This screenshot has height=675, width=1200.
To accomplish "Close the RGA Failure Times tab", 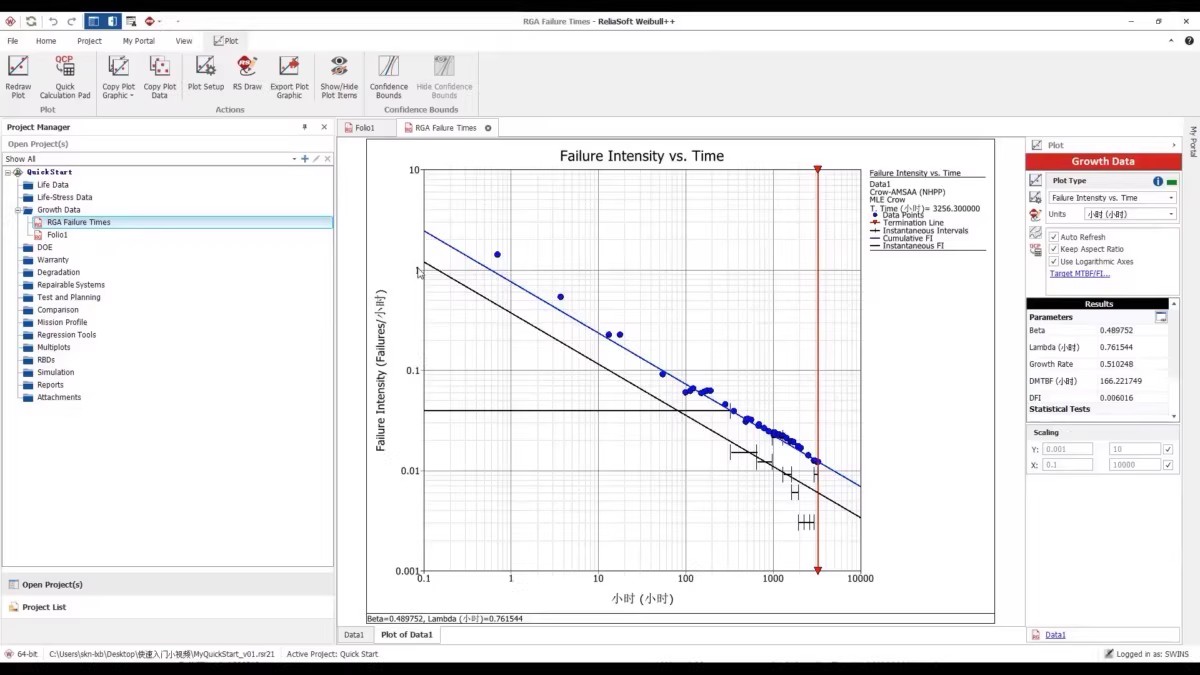I will tap(488, 128).
